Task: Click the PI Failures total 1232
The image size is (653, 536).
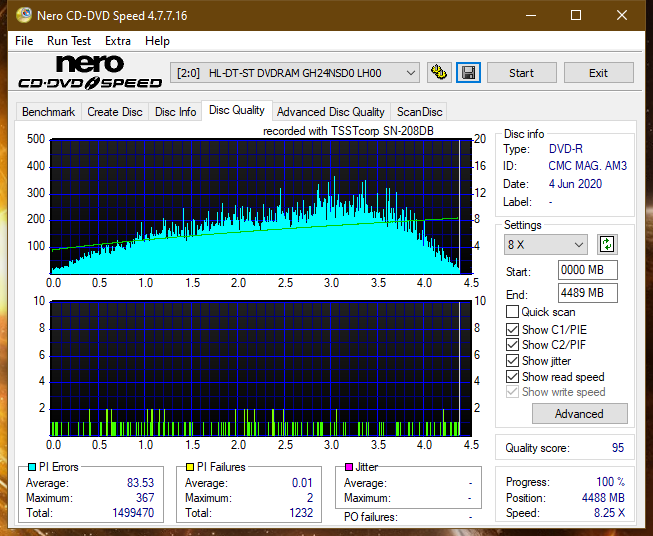Action: point(301,513)
